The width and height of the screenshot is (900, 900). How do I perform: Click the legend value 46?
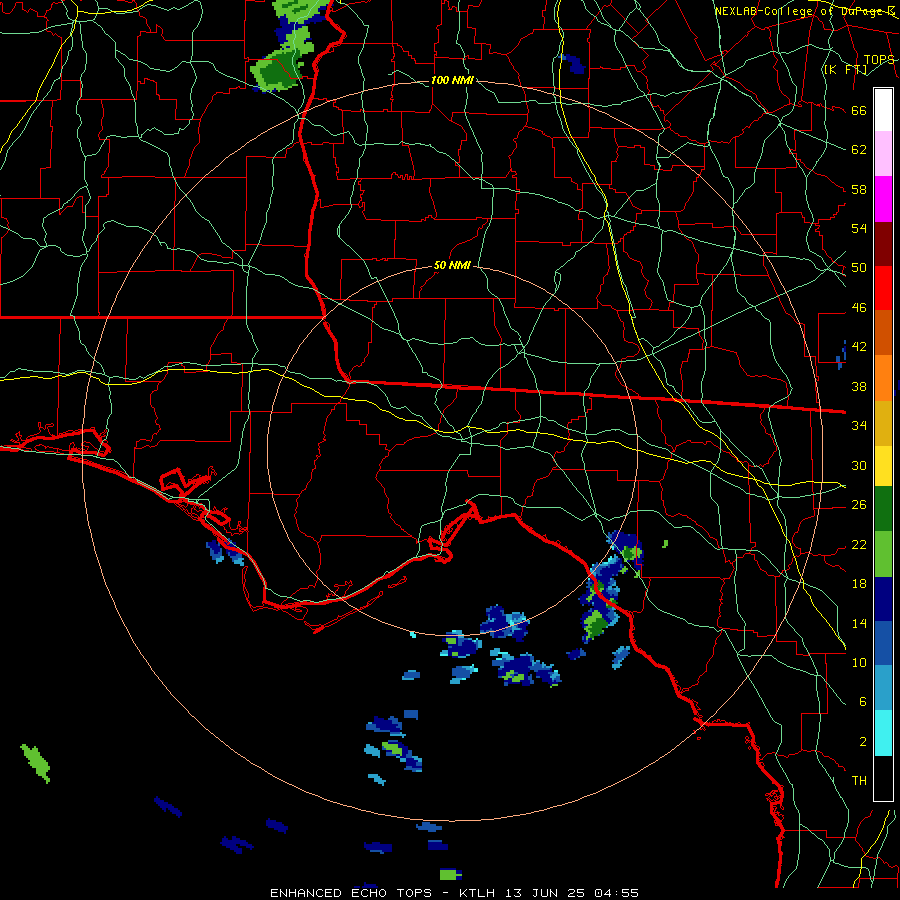click(x=859, y=308)
